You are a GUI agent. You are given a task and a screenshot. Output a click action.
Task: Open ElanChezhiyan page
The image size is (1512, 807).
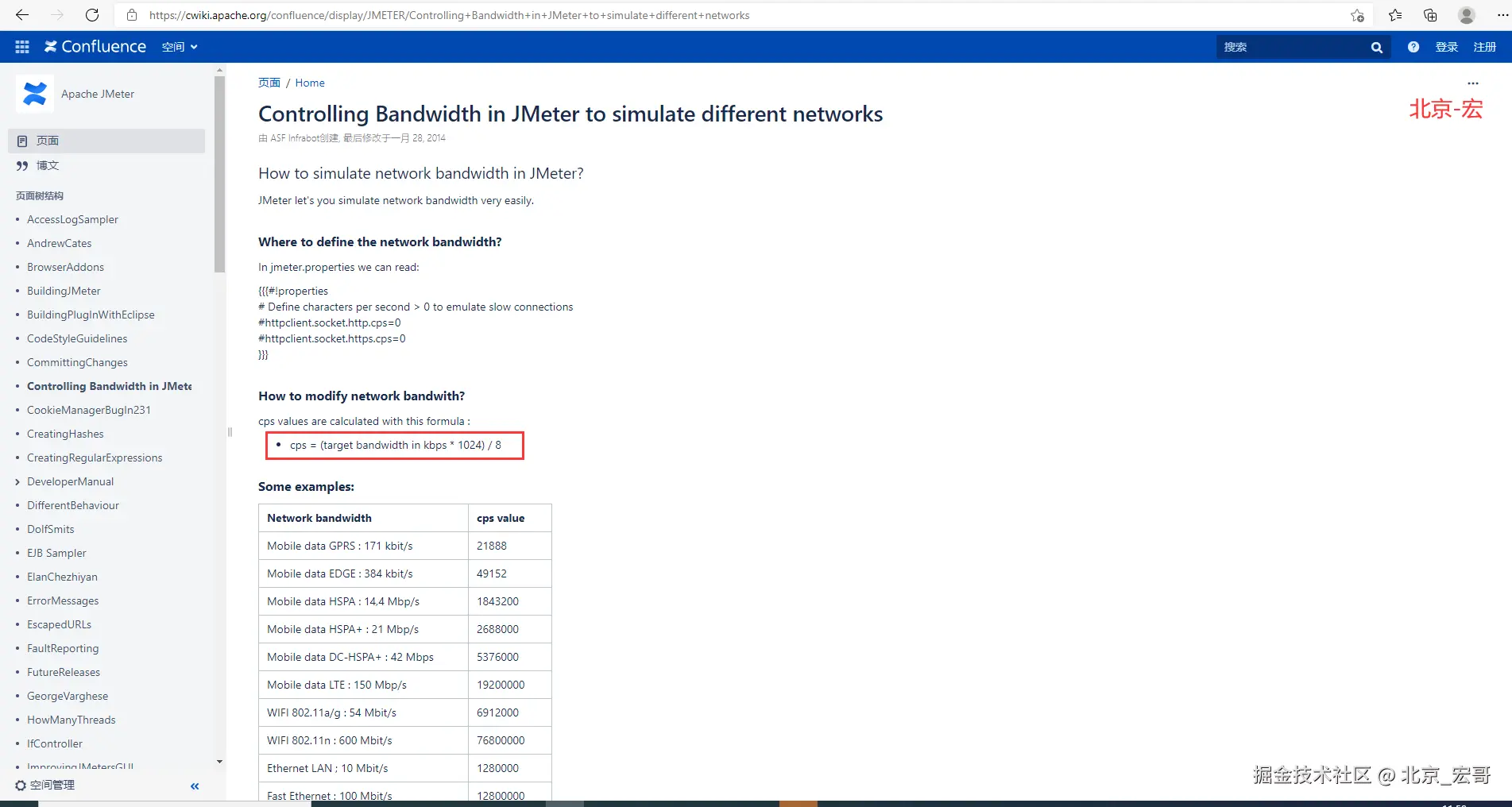click(62, 577)
